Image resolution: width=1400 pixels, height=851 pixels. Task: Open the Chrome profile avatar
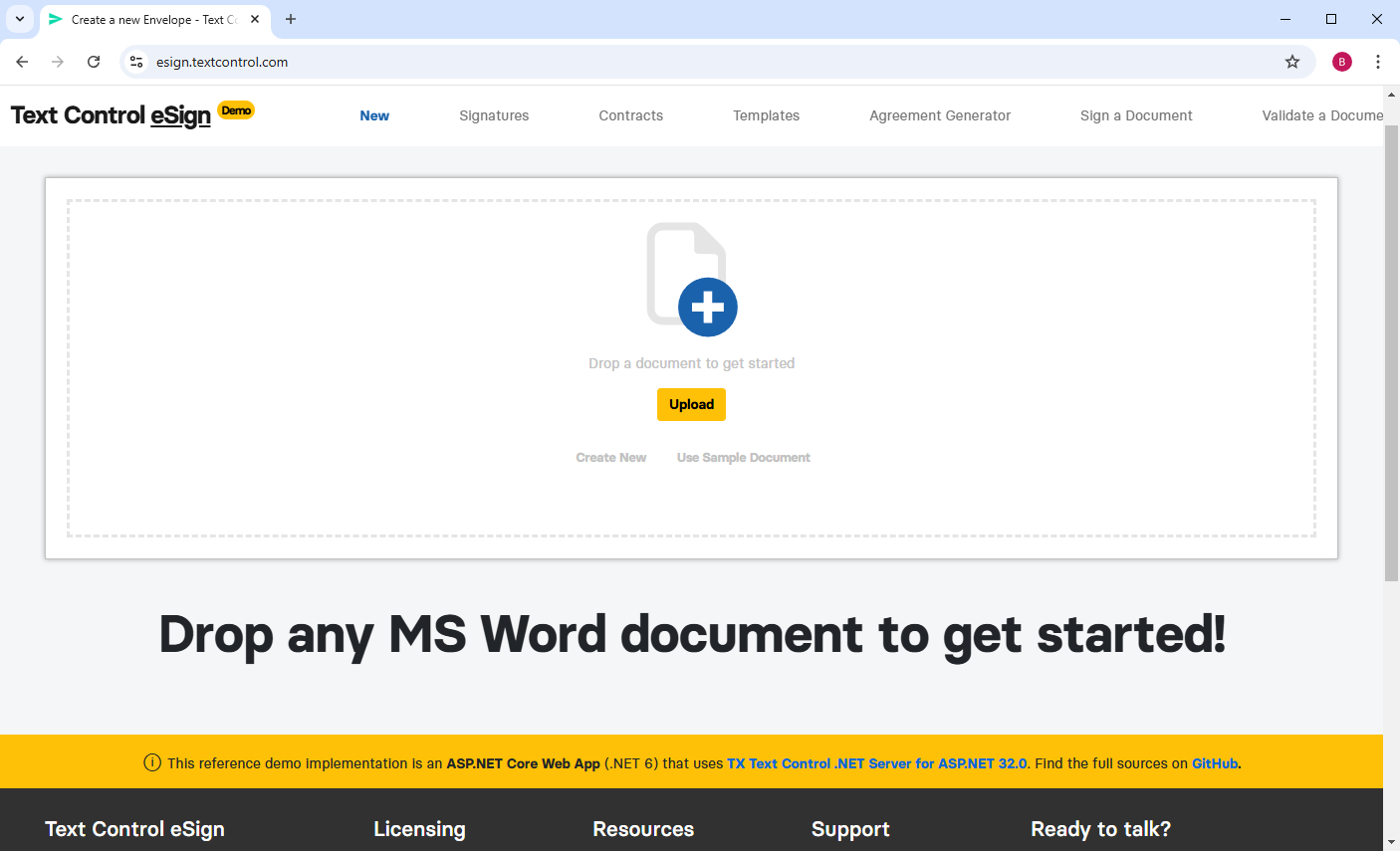point(1342,62)
